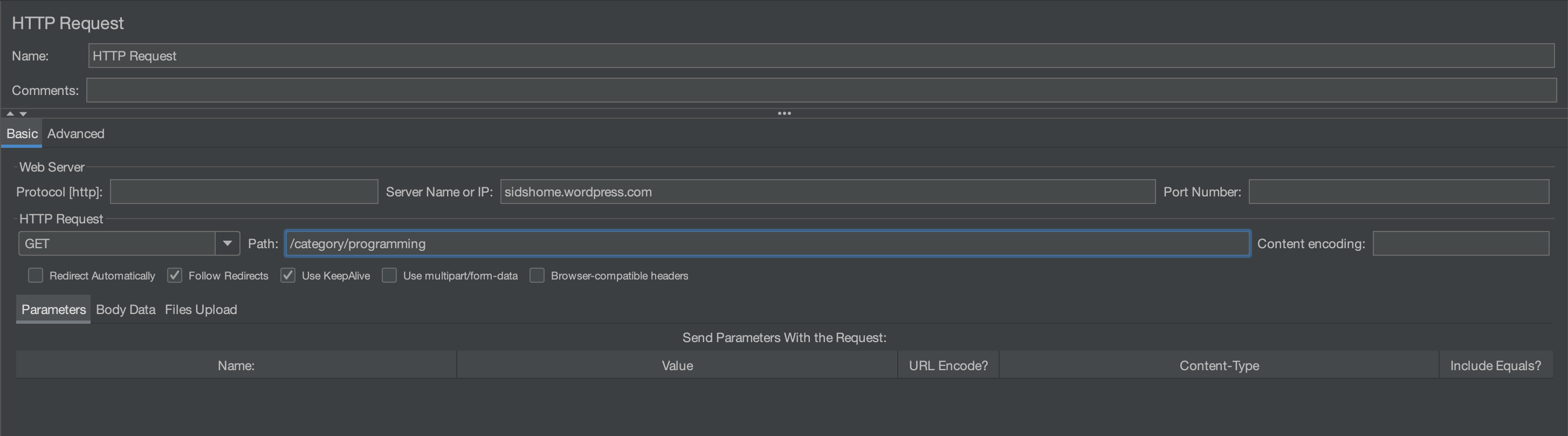Click into the Comments field
This screenshot has width=1568, height=436.
click(x=821, y=90)
